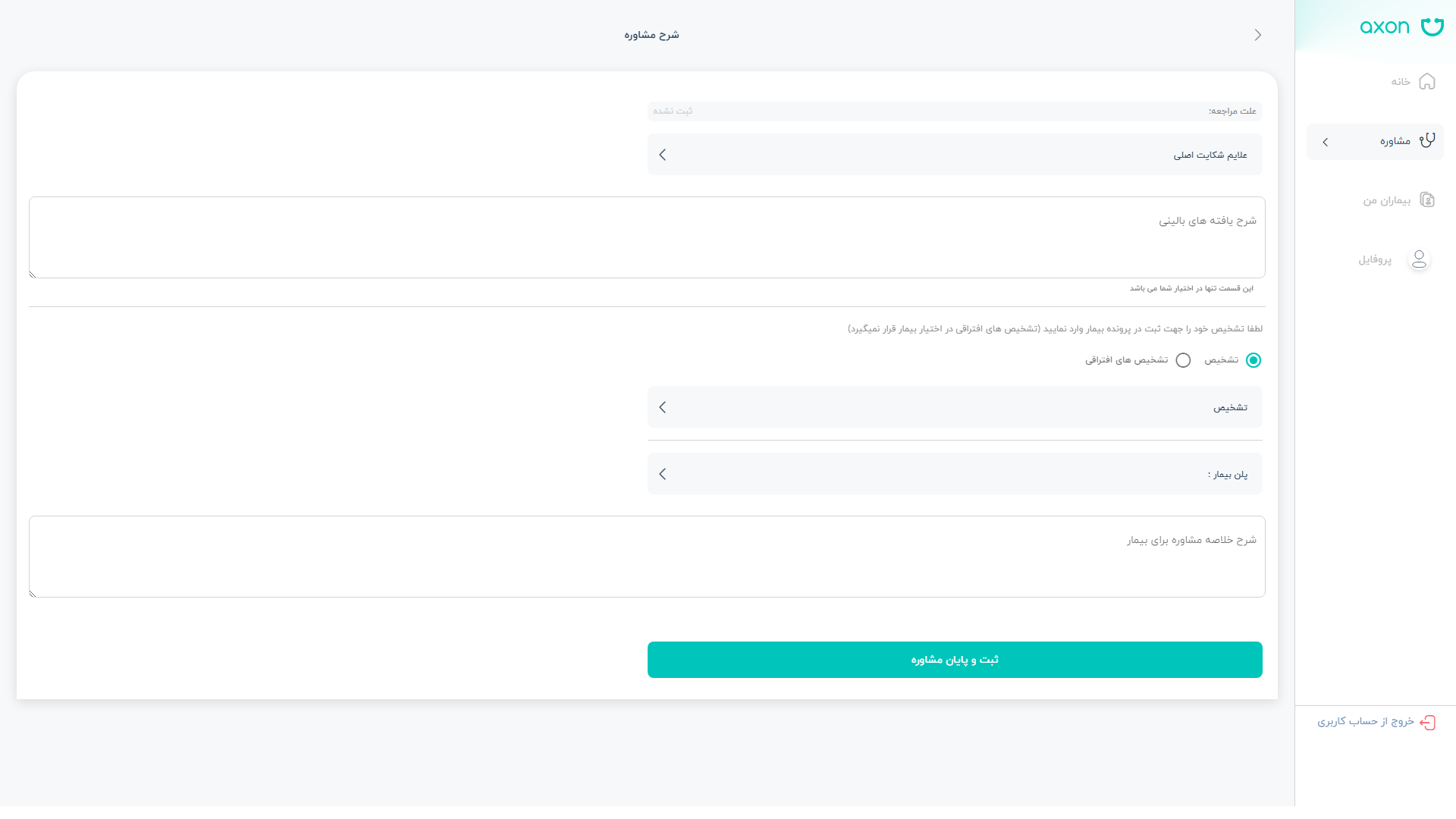Click the علت مراجعه field
1456x819 pixels.
tap(955, 111)
